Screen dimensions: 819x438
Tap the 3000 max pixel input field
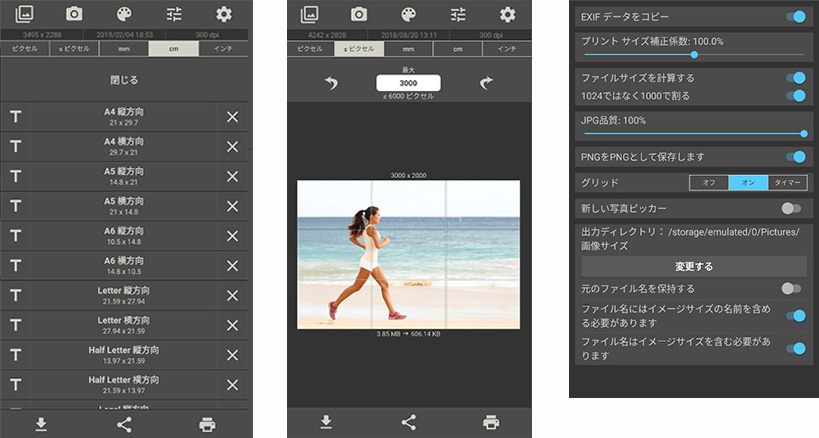tap(408, 83)
